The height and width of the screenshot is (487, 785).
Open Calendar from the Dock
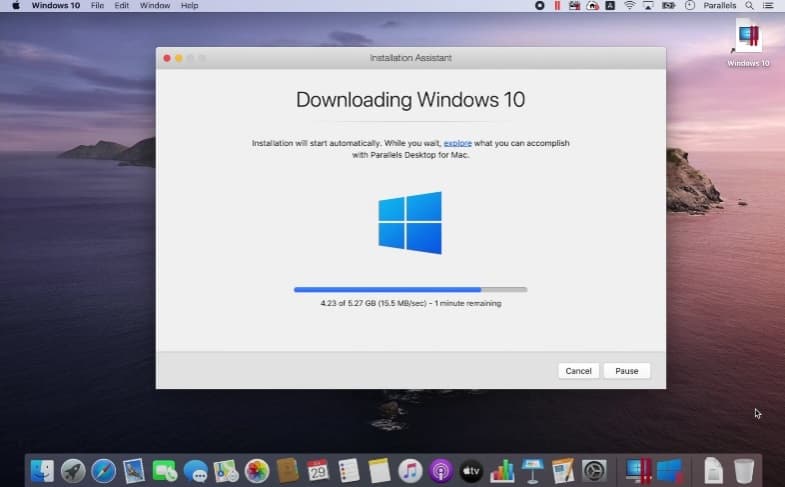point(318,471)
